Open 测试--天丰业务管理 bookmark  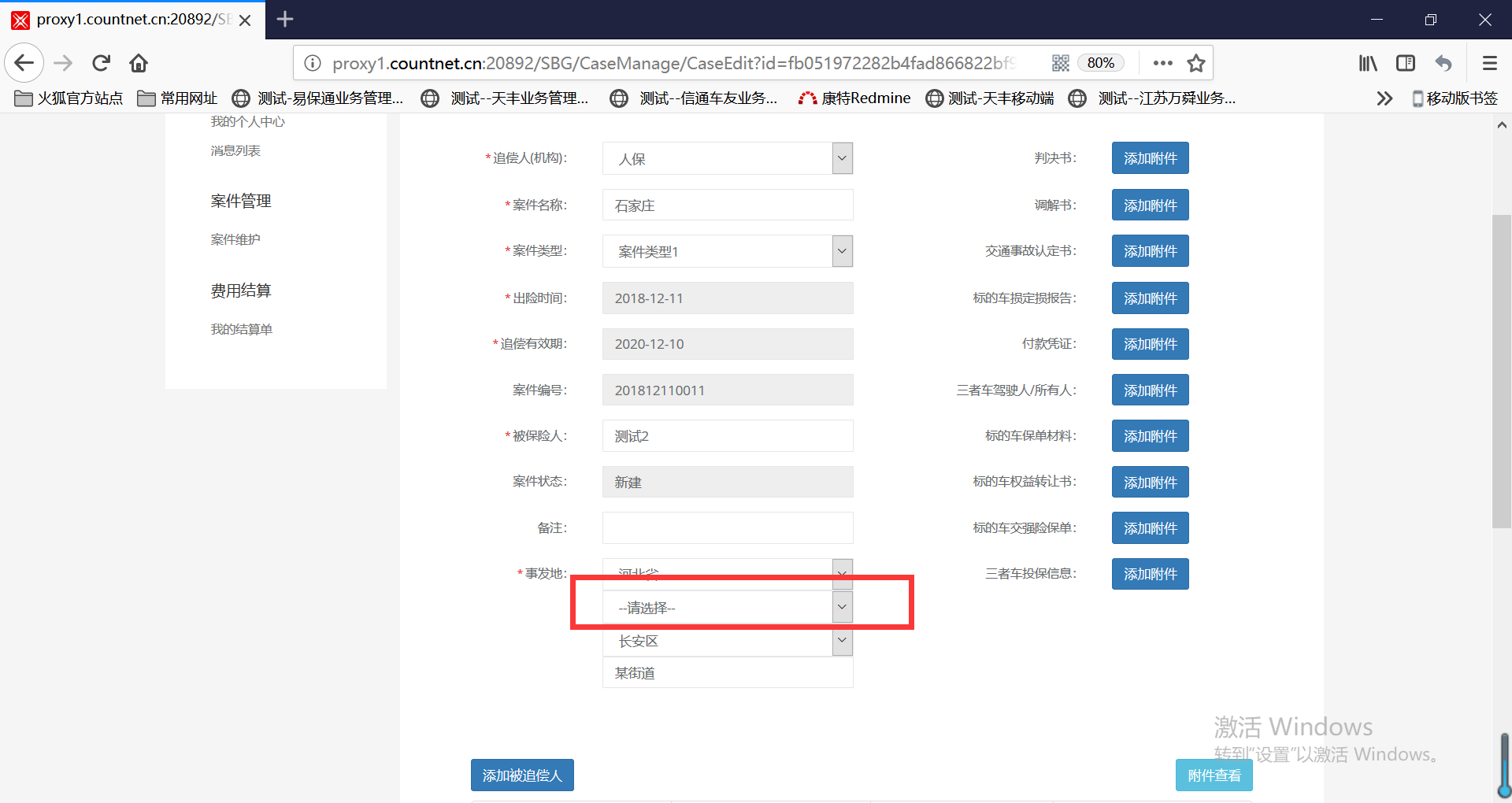tap(506, 98)
